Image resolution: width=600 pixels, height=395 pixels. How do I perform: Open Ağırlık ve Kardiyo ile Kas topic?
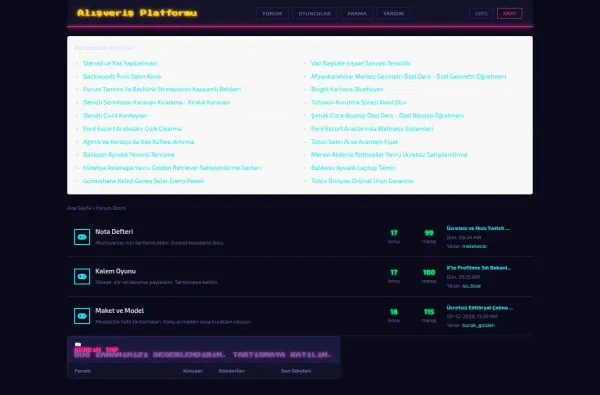click(x=139, y=142)
